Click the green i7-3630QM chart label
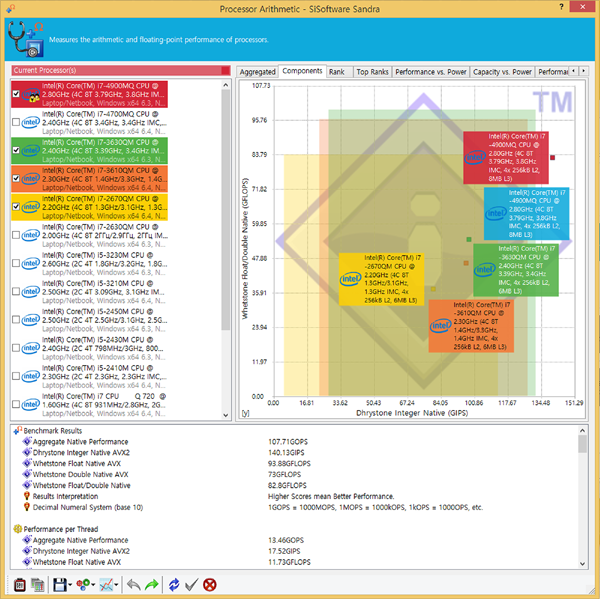600x599 pixels. tap(516, 270)
